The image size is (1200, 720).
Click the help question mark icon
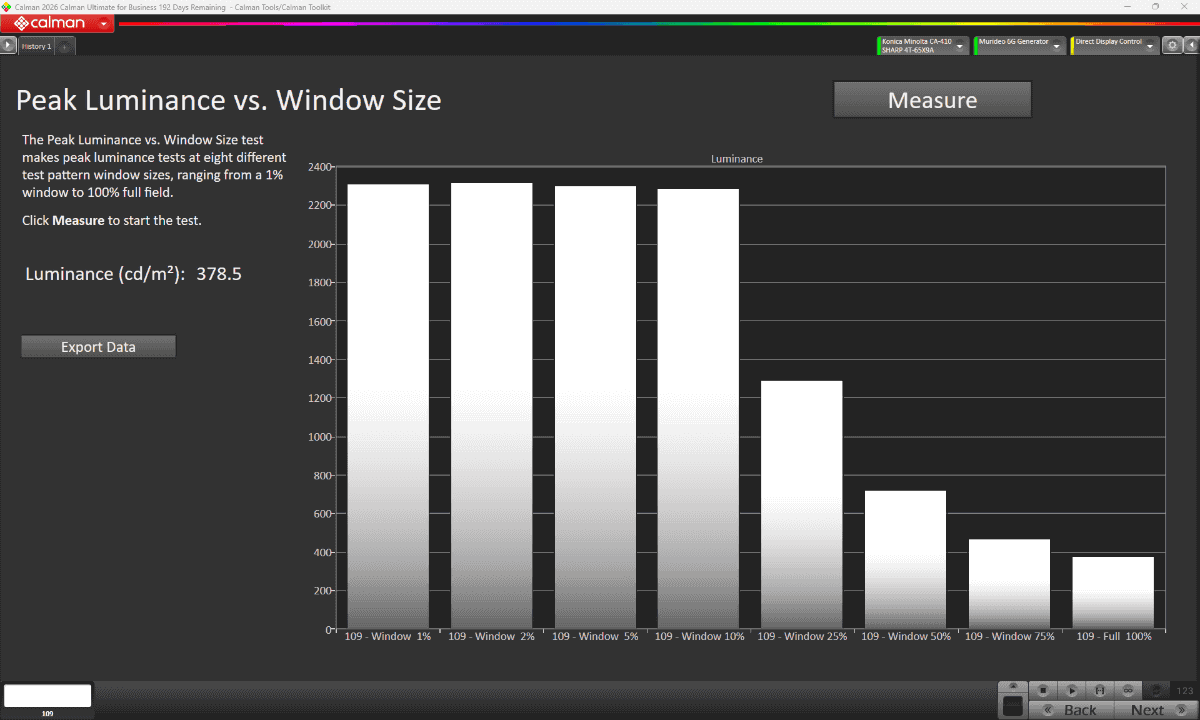(x=1157, y=690)
